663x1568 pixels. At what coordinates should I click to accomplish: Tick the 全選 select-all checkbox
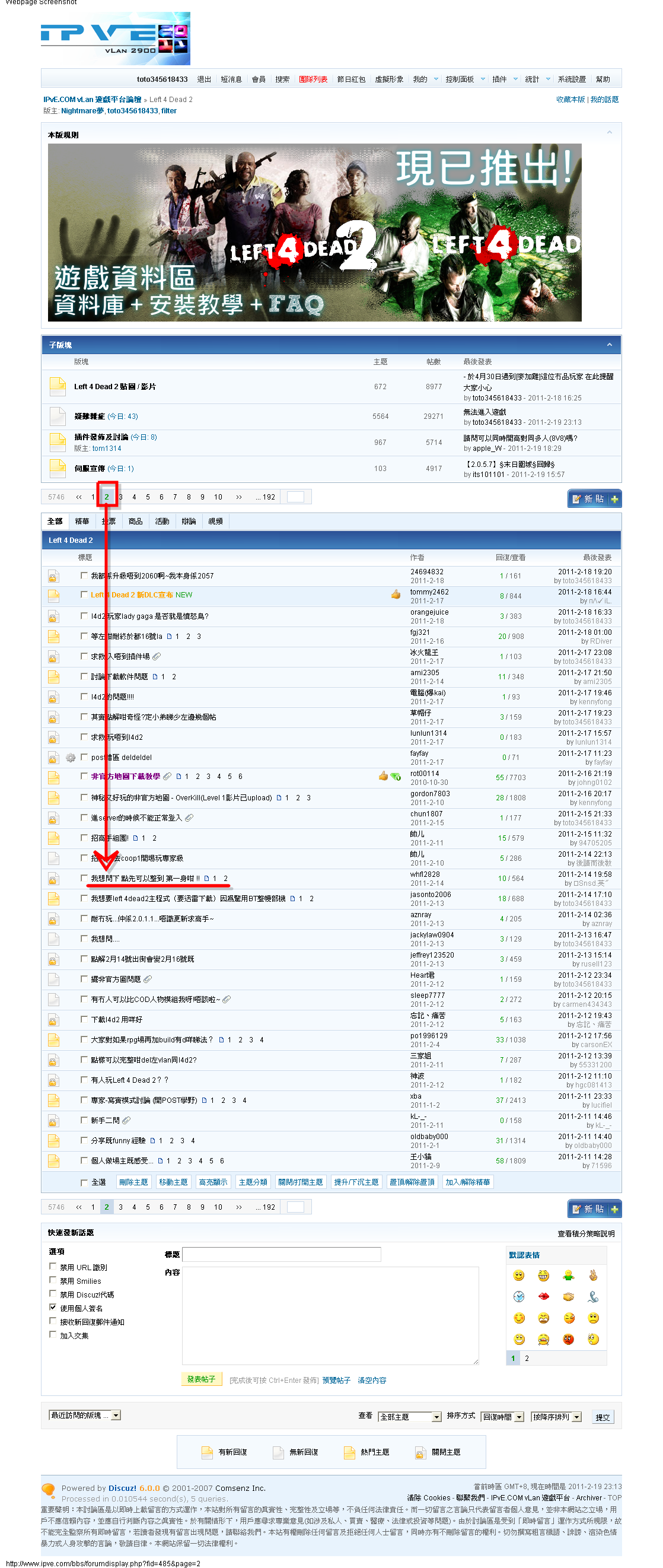[85, 1182]
